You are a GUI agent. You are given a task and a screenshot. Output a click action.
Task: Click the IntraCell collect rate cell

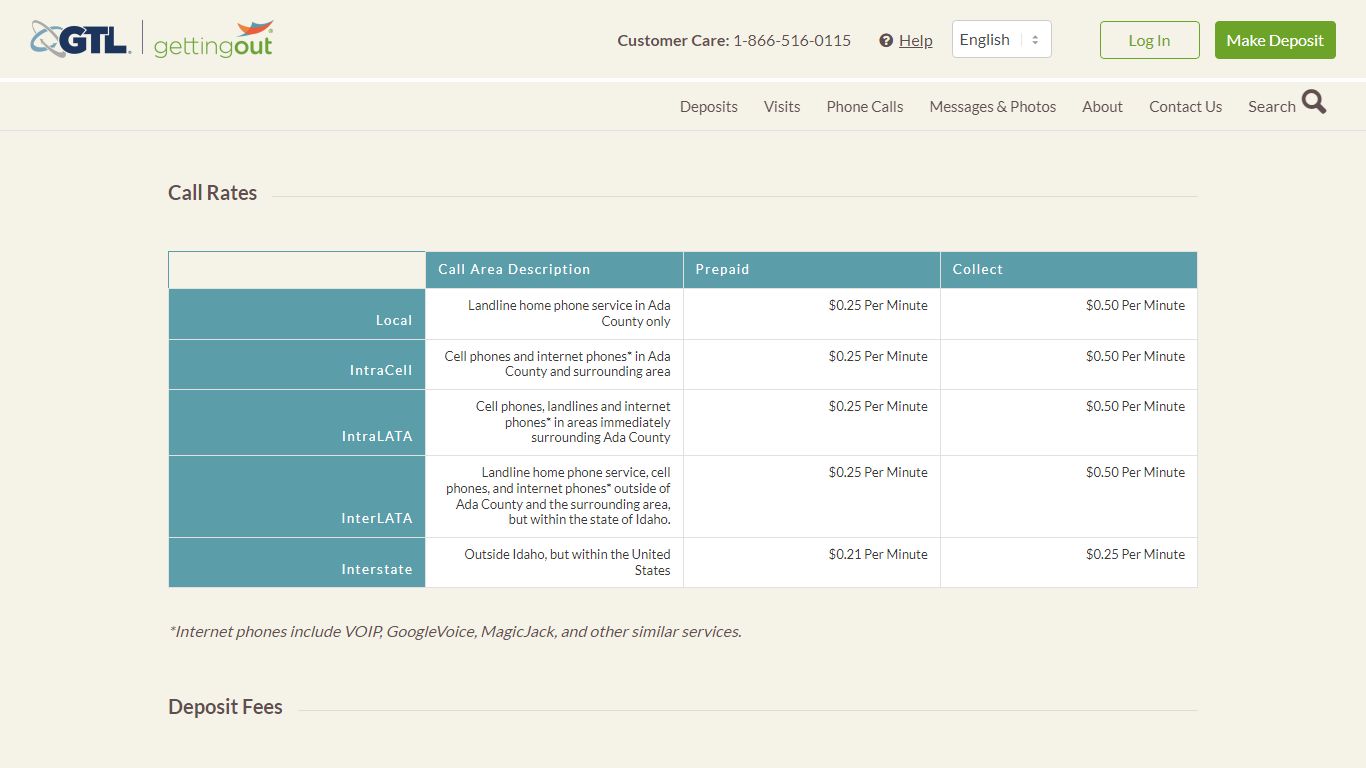1069,365
